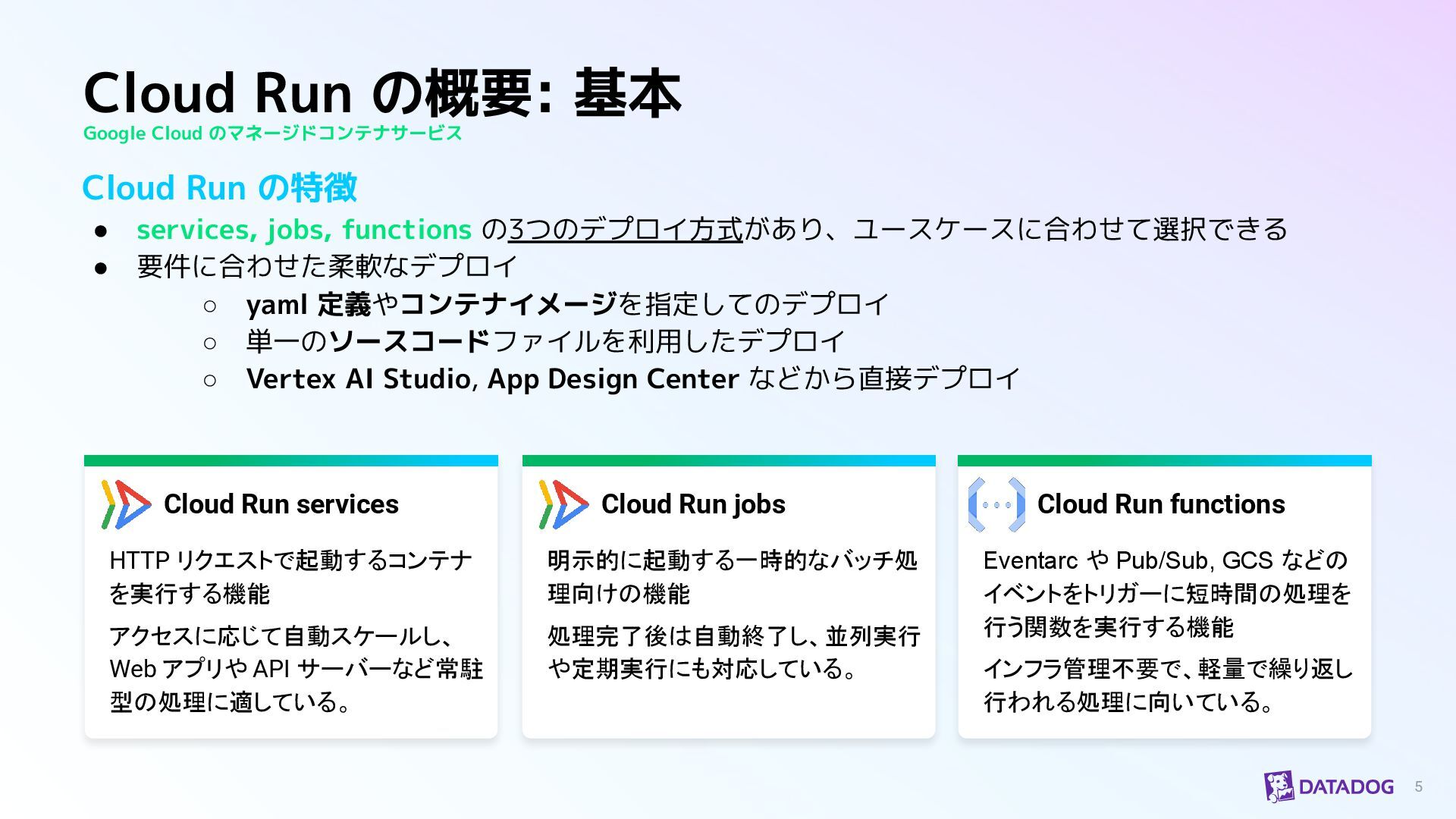Image resolution: width=1456 pixels, height=819 pixels.
Task: Click the hollow bullet beside yaml 定義
Action: (210, 306)
